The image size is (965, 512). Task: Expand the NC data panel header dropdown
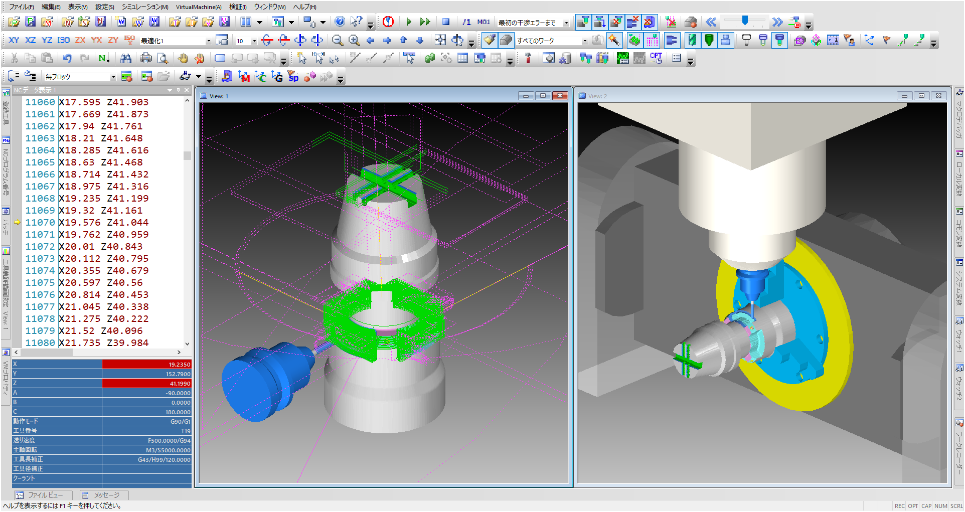pyautogui.click(x=169, y=90)
